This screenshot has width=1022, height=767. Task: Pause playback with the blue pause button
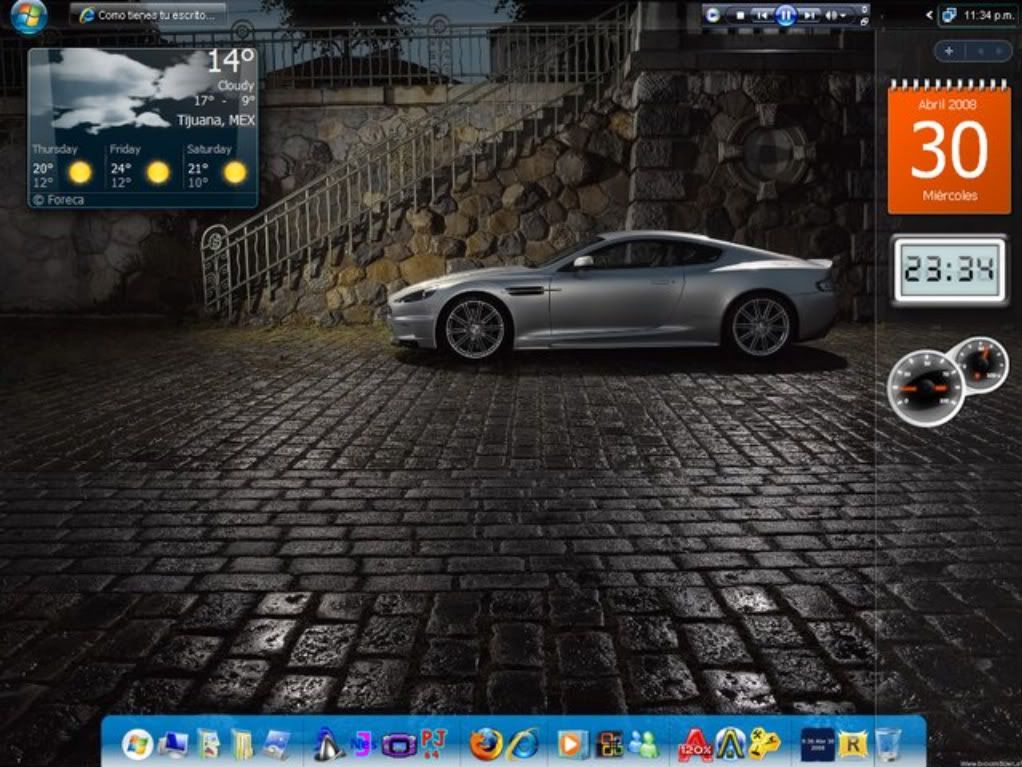click(785, 15)
